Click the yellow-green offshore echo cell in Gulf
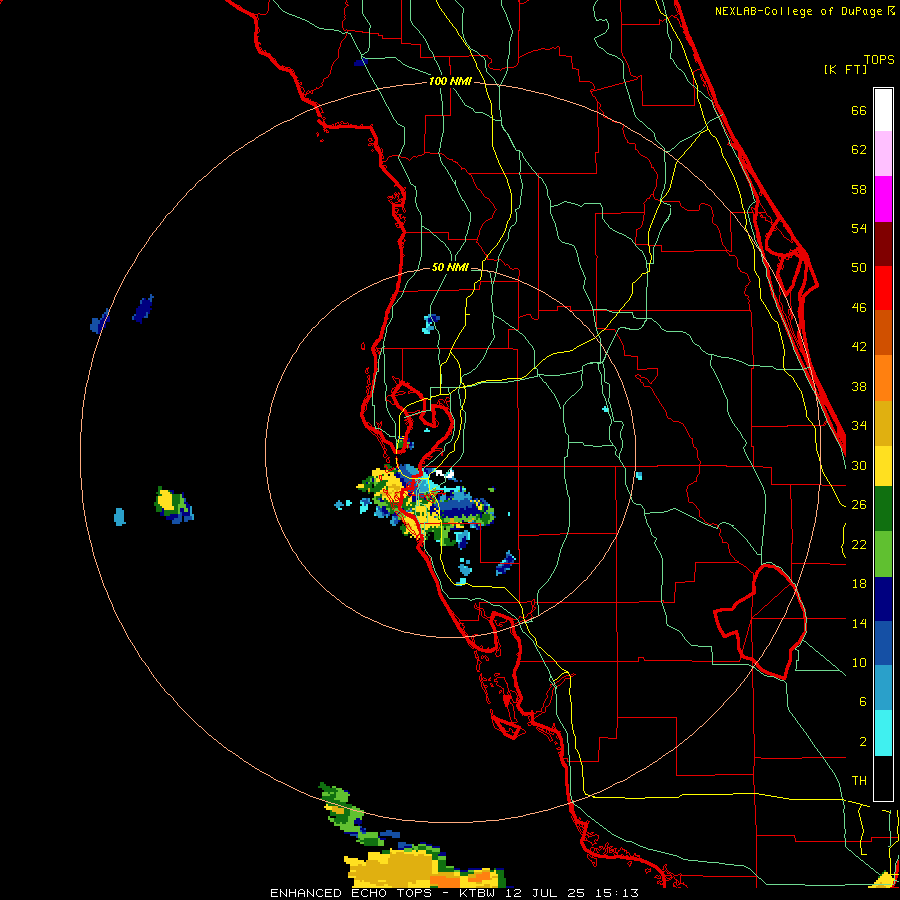This screenshot has height=900, width=900. pyautogui.click(x=173, y=505)
